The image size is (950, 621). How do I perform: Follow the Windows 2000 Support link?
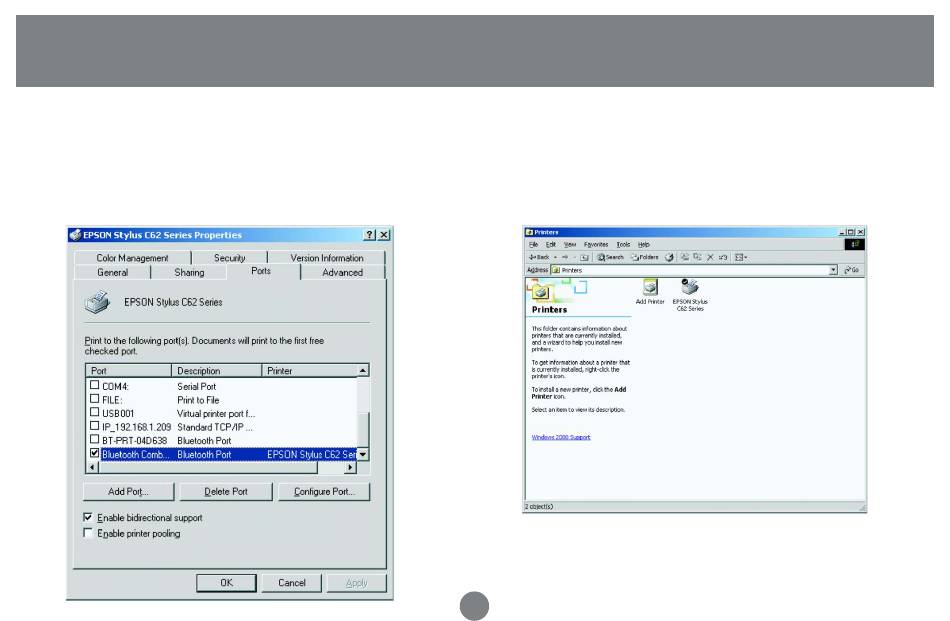(x=560, y=437)
